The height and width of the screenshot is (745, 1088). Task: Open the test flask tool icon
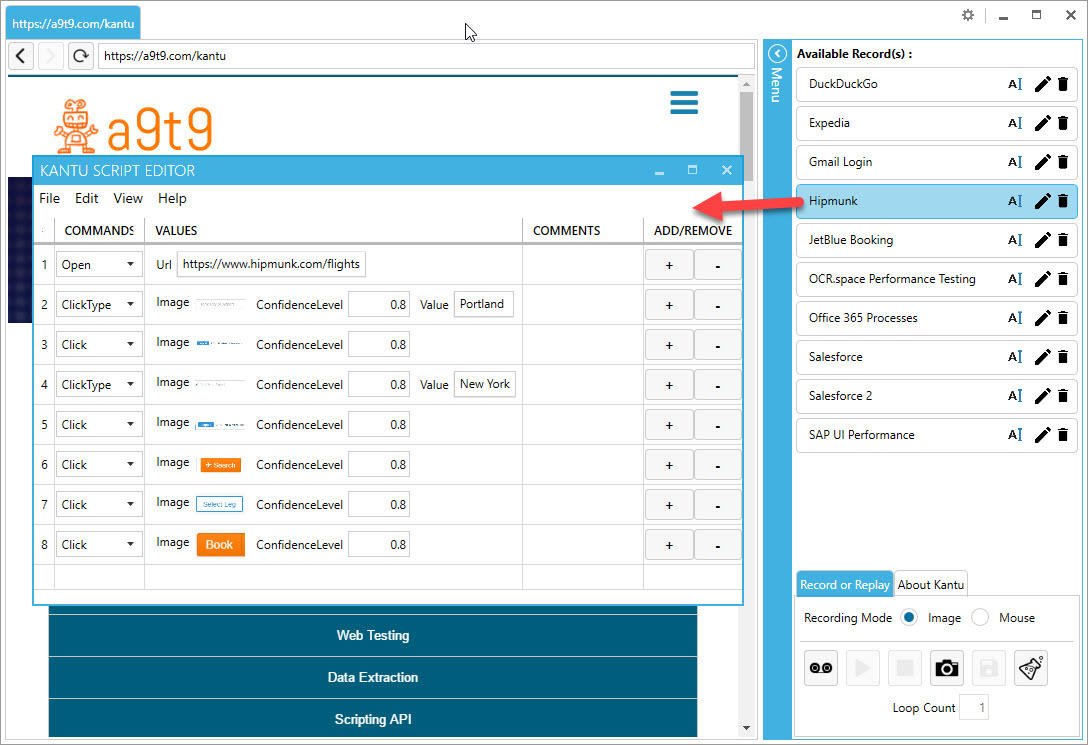point(1031,668)
